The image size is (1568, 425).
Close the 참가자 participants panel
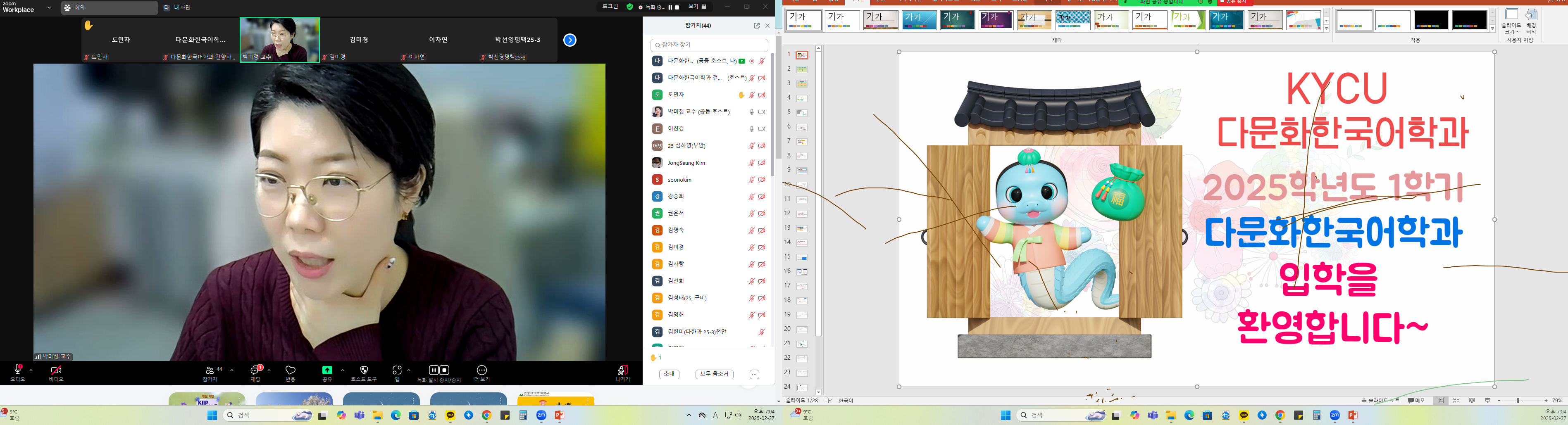767,26
